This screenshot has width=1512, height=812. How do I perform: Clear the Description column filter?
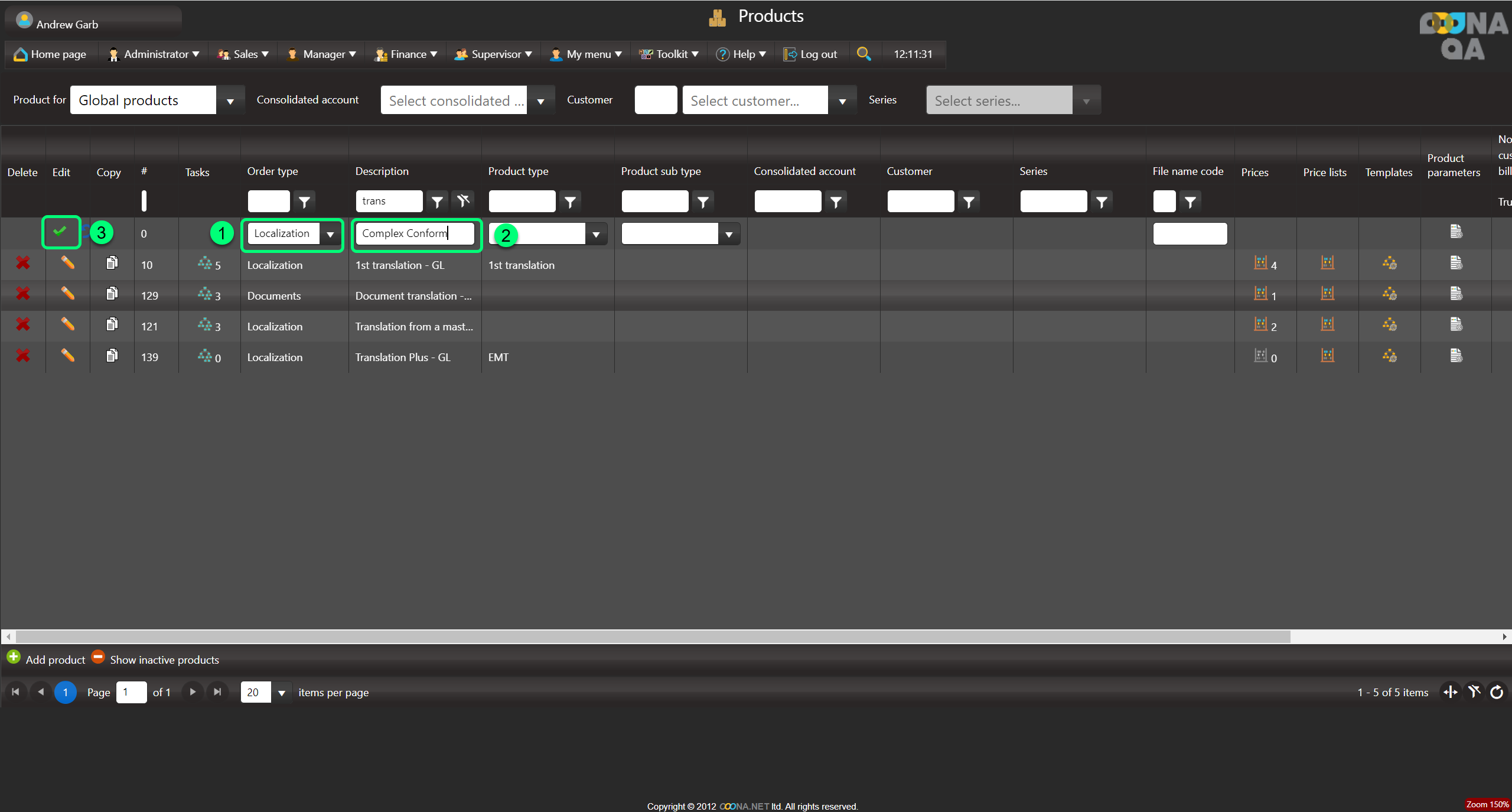coord(463,201)
